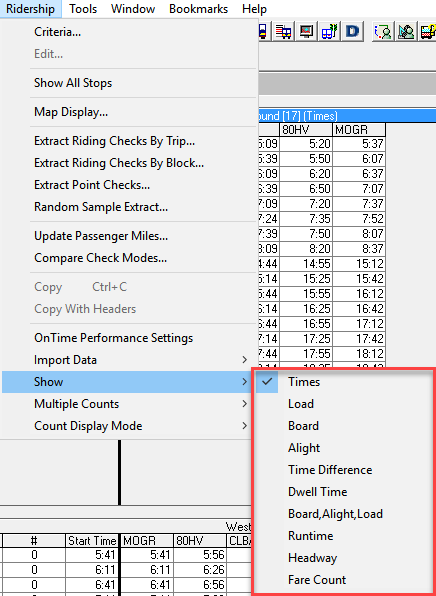Viewport: 436px width, 596px height.
Task: Open the Tools menu
Action: pyautogui.click(x=83, y=9)
